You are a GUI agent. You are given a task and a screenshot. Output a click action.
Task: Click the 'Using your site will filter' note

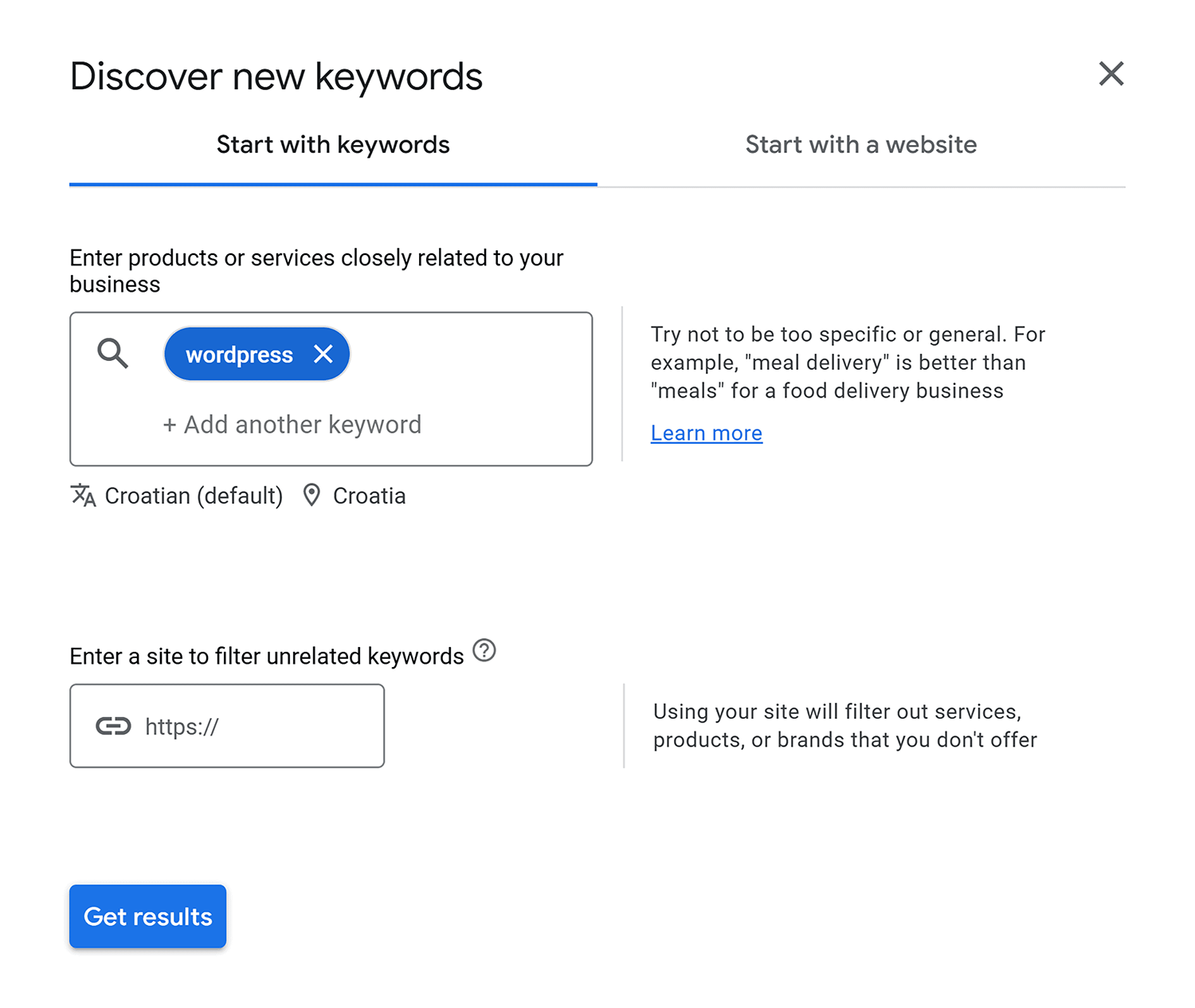tap(844, 726)
